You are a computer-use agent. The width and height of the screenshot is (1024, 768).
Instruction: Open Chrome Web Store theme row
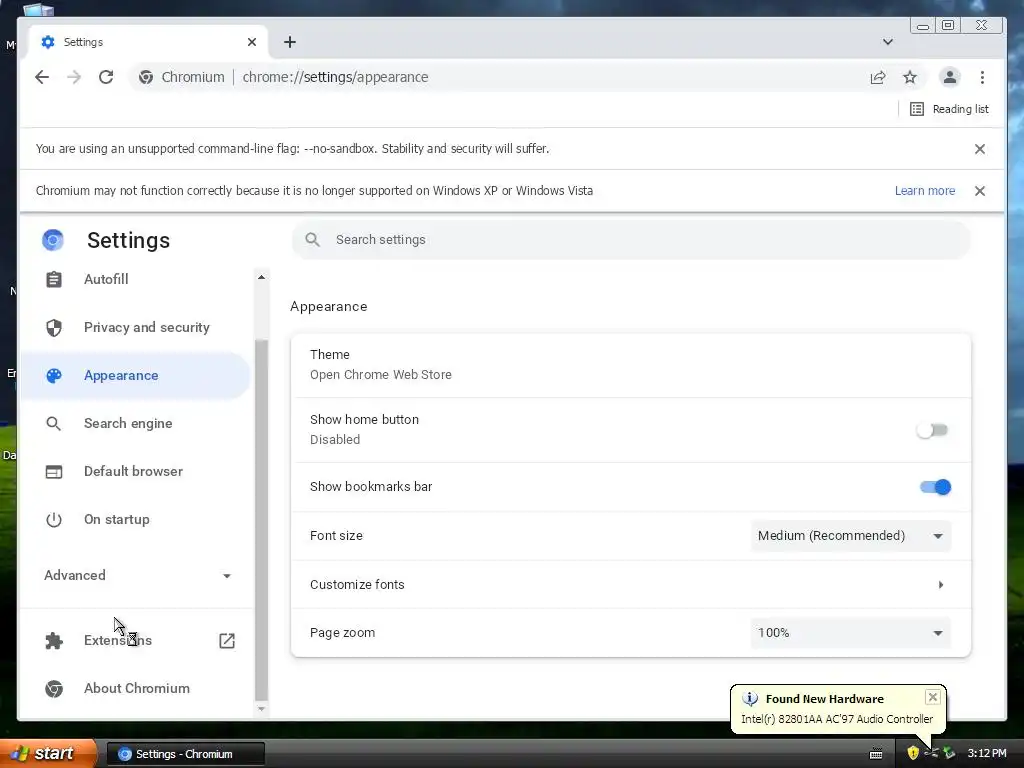(x=631, y=364)
